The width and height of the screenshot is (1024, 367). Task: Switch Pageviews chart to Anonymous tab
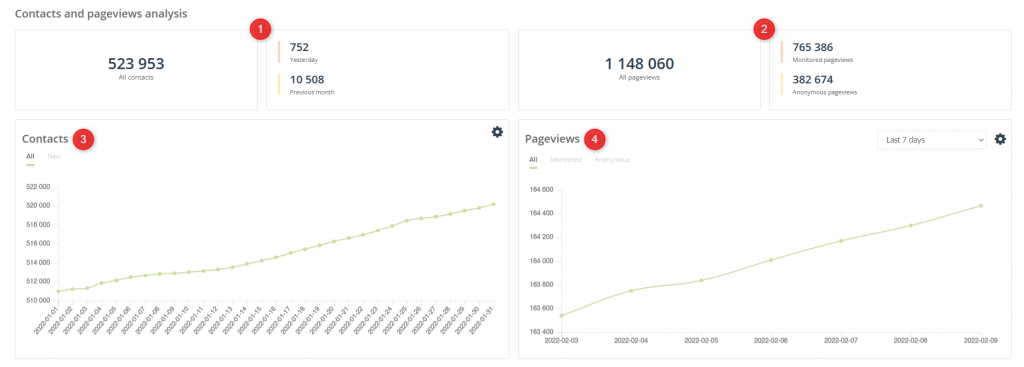click(612, 159)
